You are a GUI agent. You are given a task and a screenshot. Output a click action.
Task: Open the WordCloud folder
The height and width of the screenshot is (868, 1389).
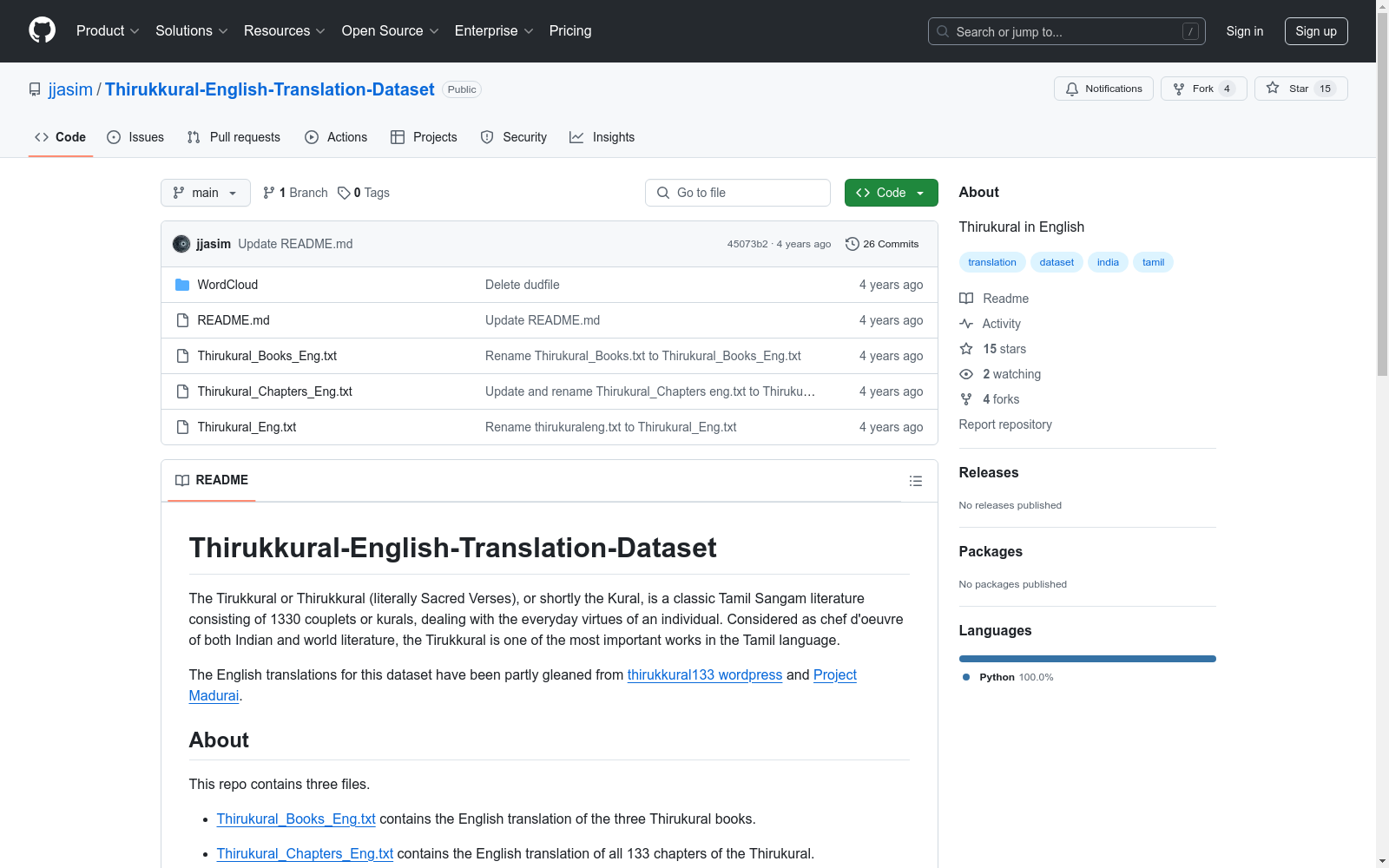[227, 285]
